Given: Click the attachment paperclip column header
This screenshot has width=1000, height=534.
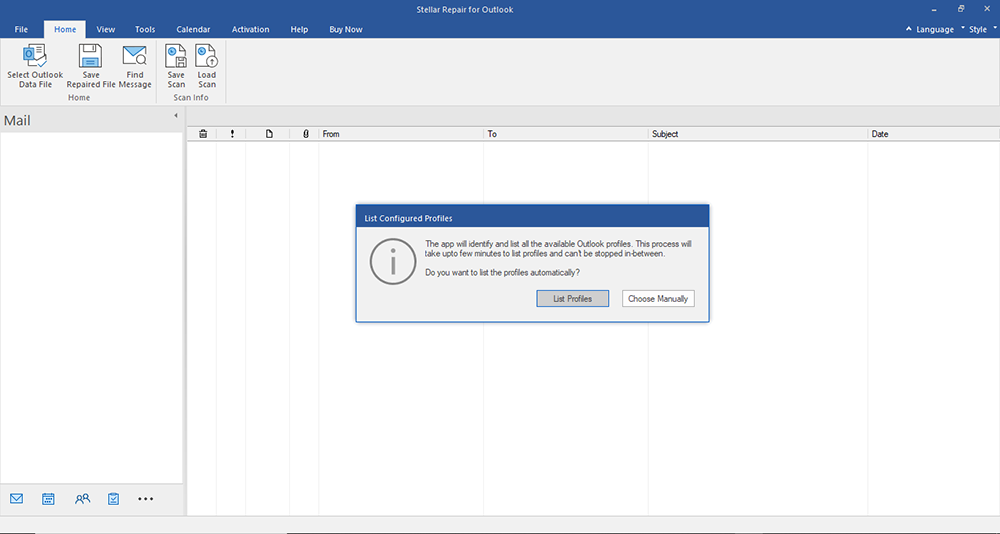Looking at the screenshot, I should pyautogui.click(x=305, y=134).
